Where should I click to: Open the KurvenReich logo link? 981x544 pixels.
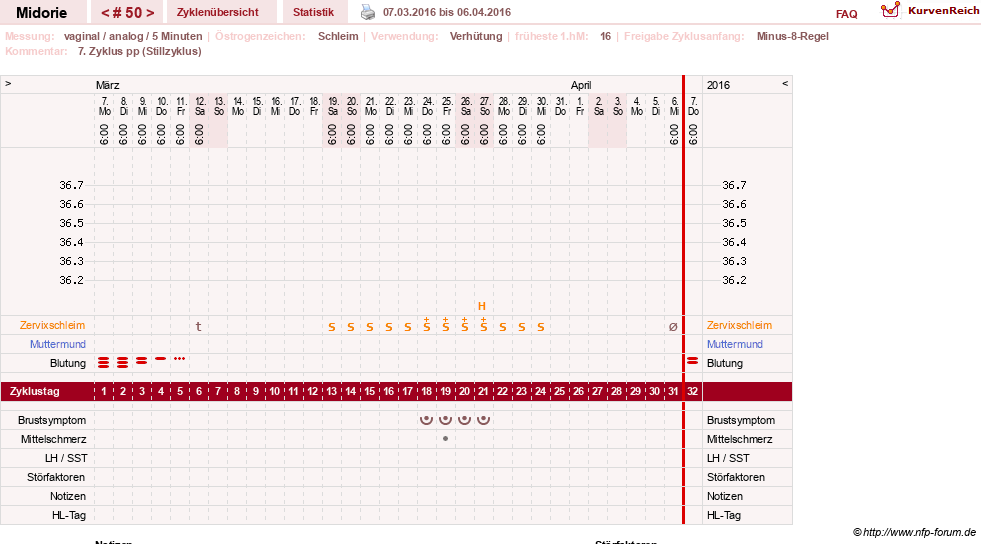(x=929, y=11)
